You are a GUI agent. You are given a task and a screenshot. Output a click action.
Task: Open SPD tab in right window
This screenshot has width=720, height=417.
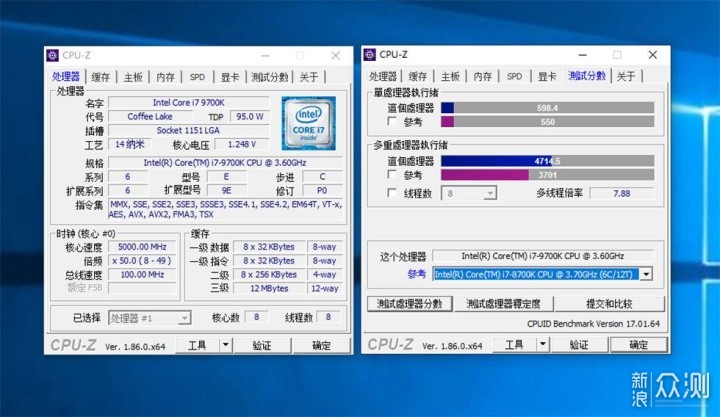point(514,76)
